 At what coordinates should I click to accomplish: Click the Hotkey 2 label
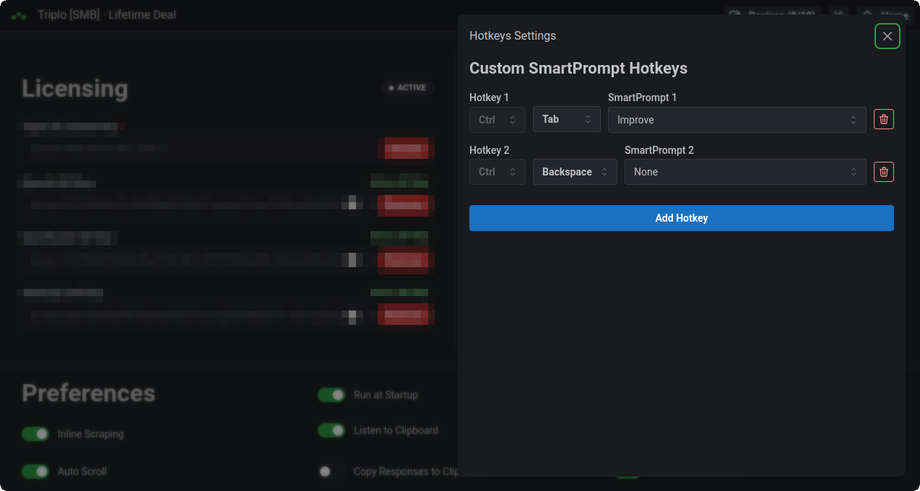pos(489,150)
